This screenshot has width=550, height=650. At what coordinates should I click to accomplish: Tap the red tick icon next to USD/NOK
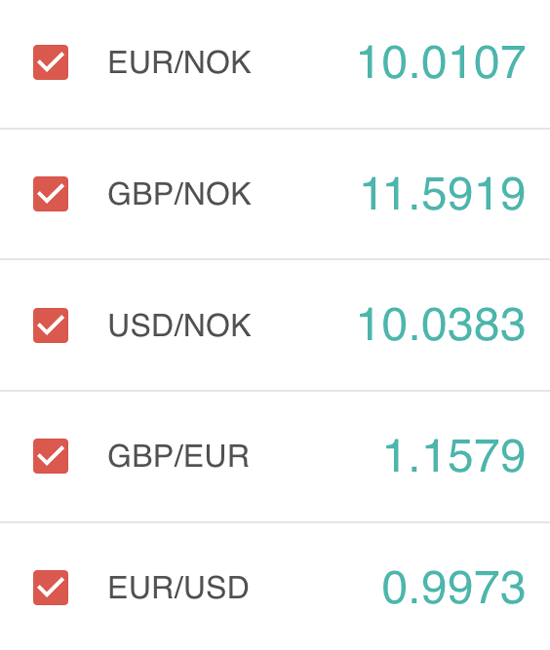click(51, 325)
